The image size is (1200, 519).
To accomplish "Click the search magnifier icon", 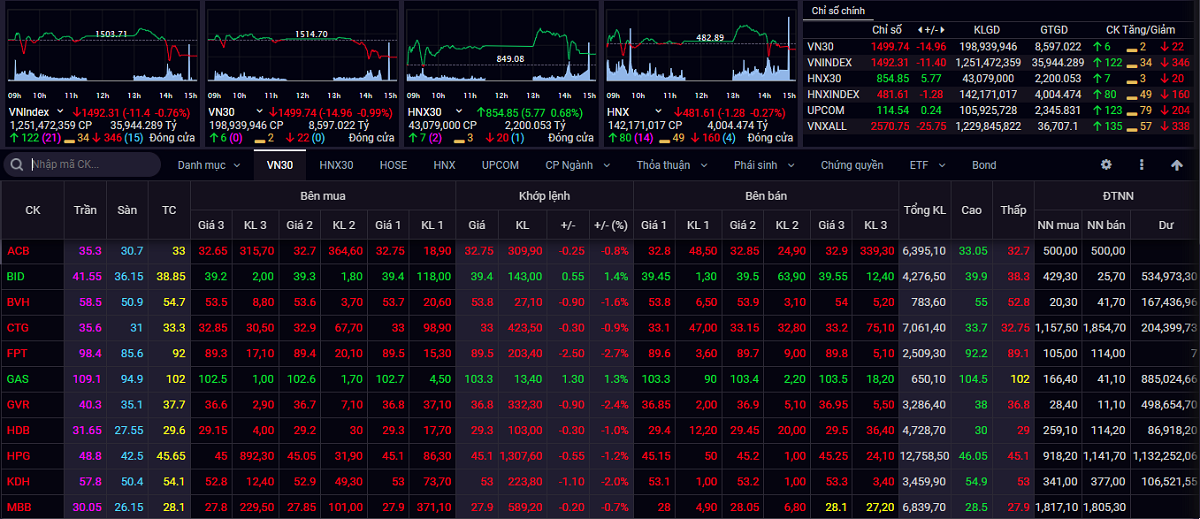I will pyautogui.click(x=17, y=165).
